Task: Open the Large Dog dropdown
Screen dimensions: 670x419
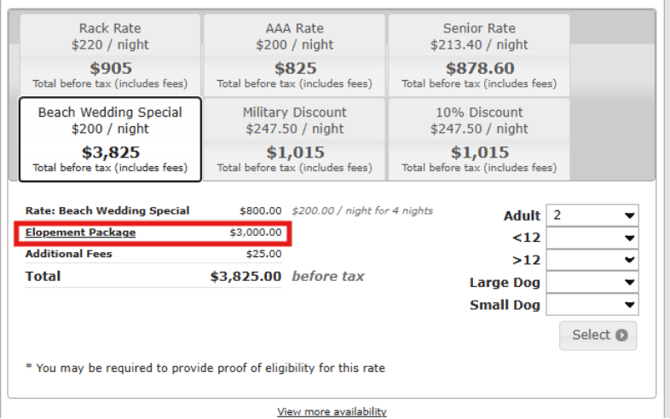Action: pyautogui.click(x=592, y=283)
